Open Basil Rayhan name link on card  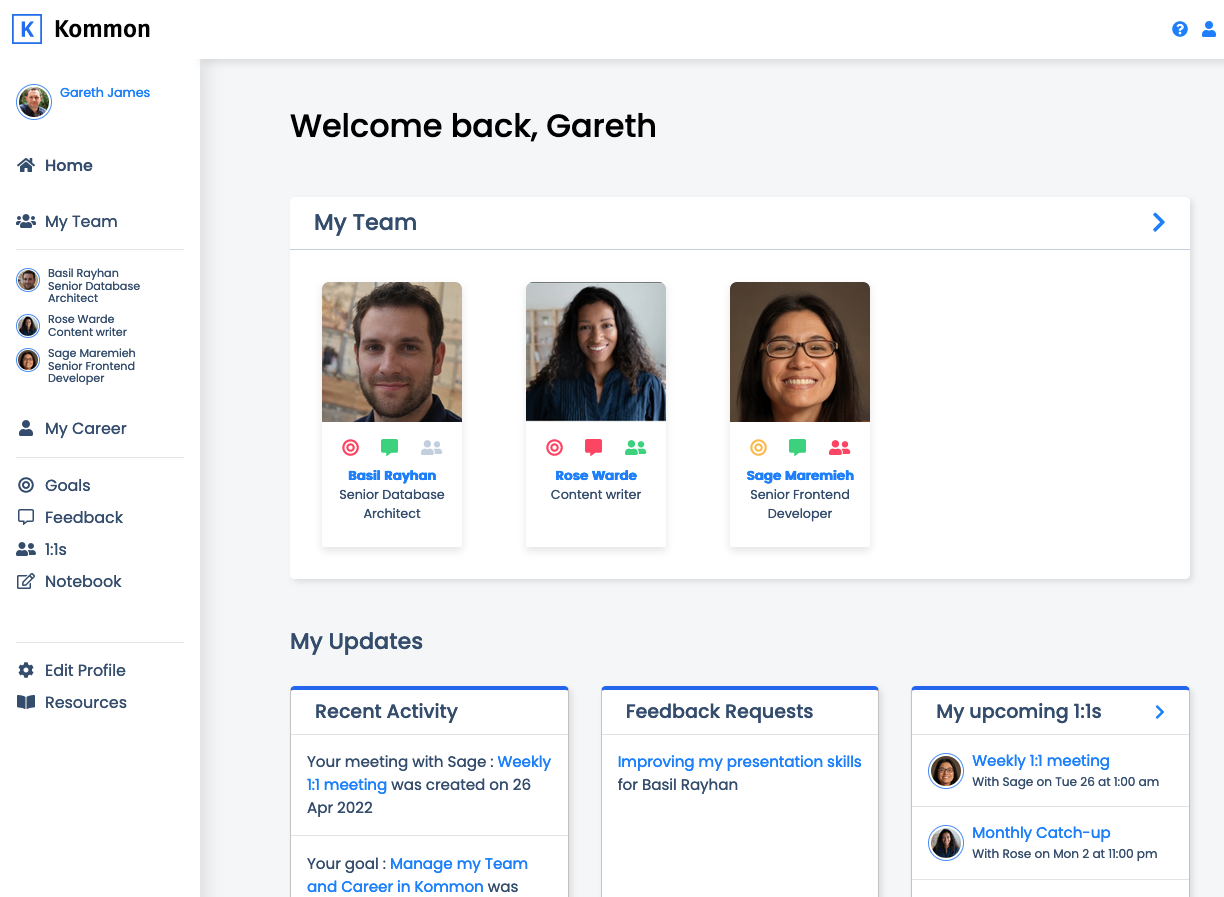point(392,475)
